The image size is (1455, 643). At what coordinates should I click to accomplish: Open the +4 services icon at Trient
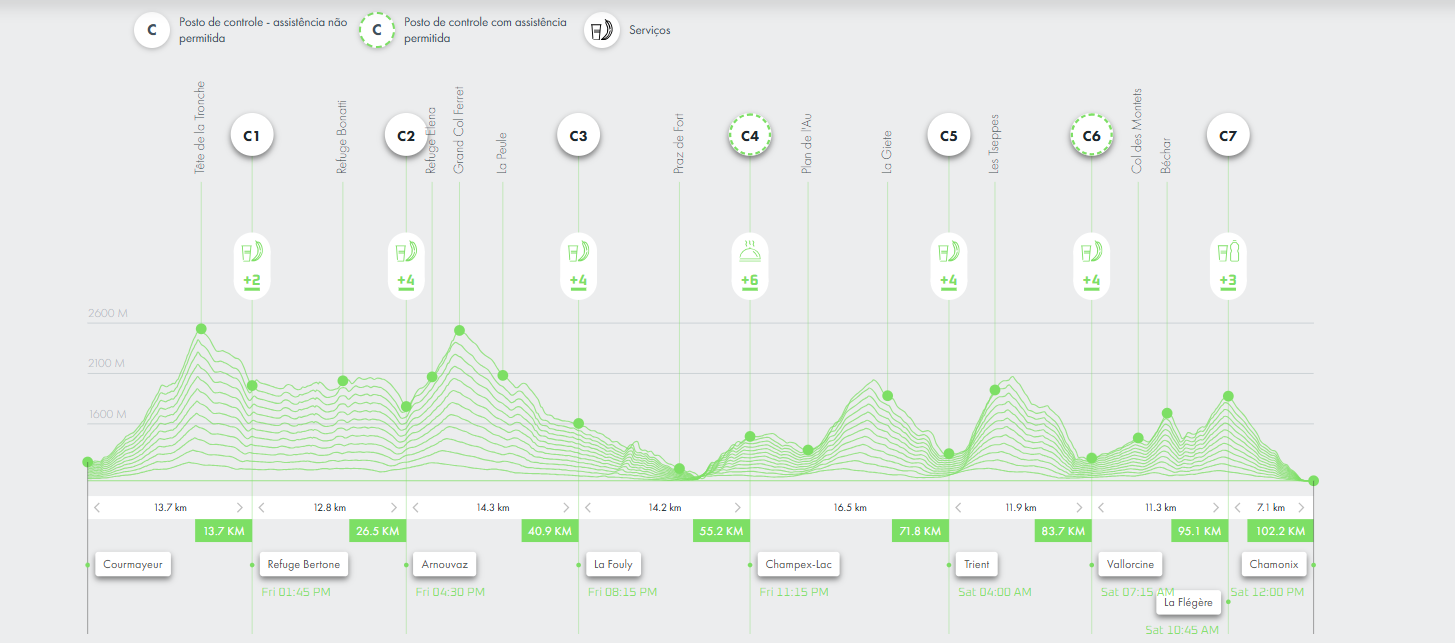pos(949,266)
